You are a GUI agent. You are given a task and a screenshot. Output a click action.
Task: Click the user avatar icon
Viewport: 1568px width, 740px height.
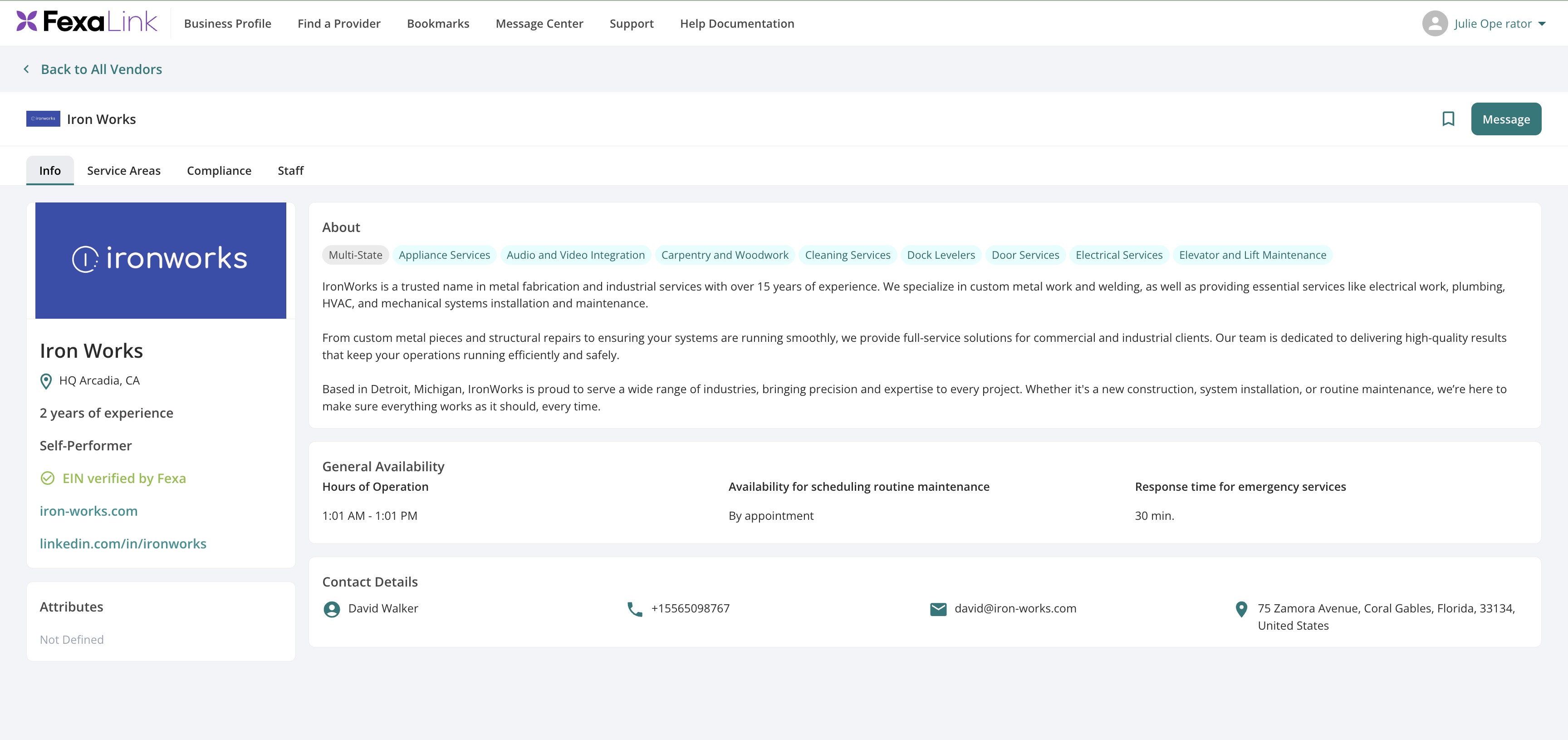pos(1434,24)
